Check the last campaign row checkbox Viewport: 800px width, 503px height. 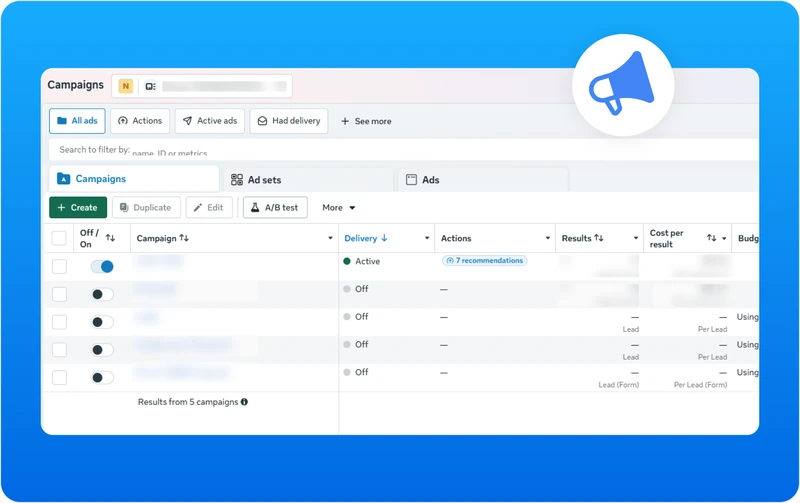tap(59, 378)
